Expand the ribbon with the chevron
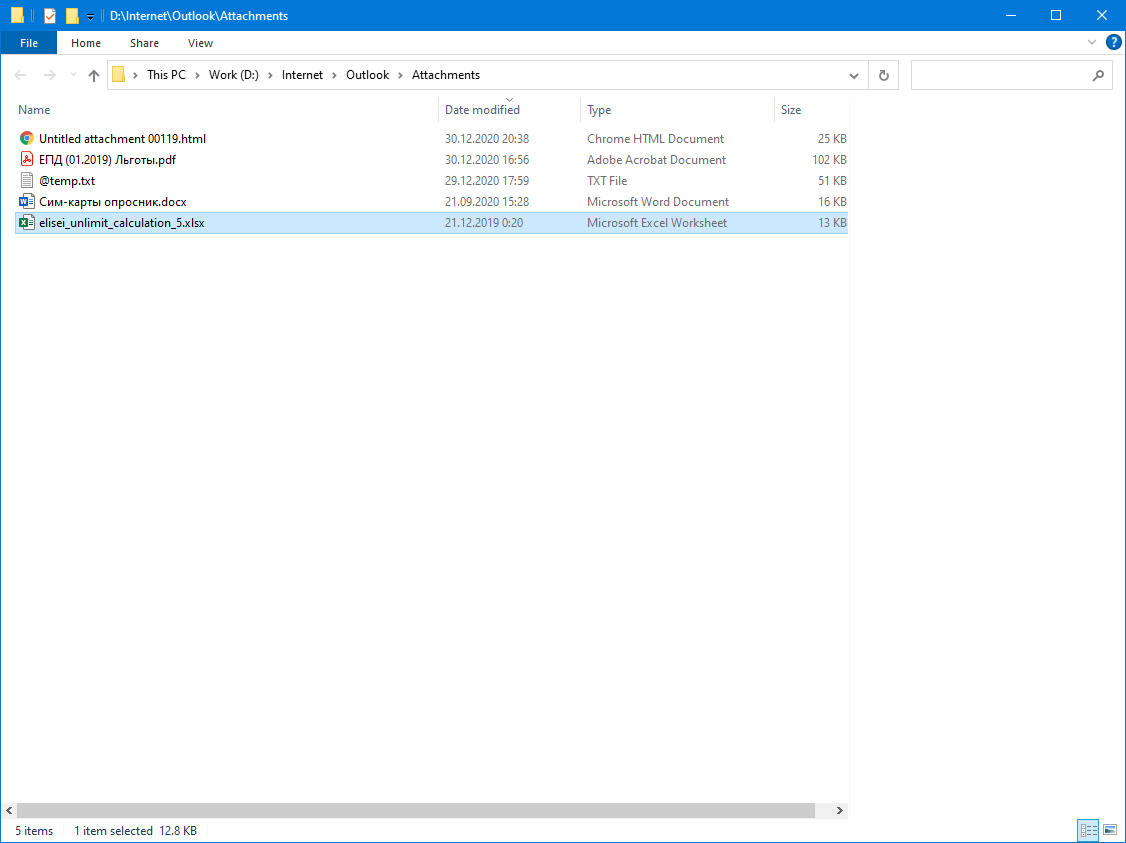1126x843 pixels. (x=1092, y=43)
